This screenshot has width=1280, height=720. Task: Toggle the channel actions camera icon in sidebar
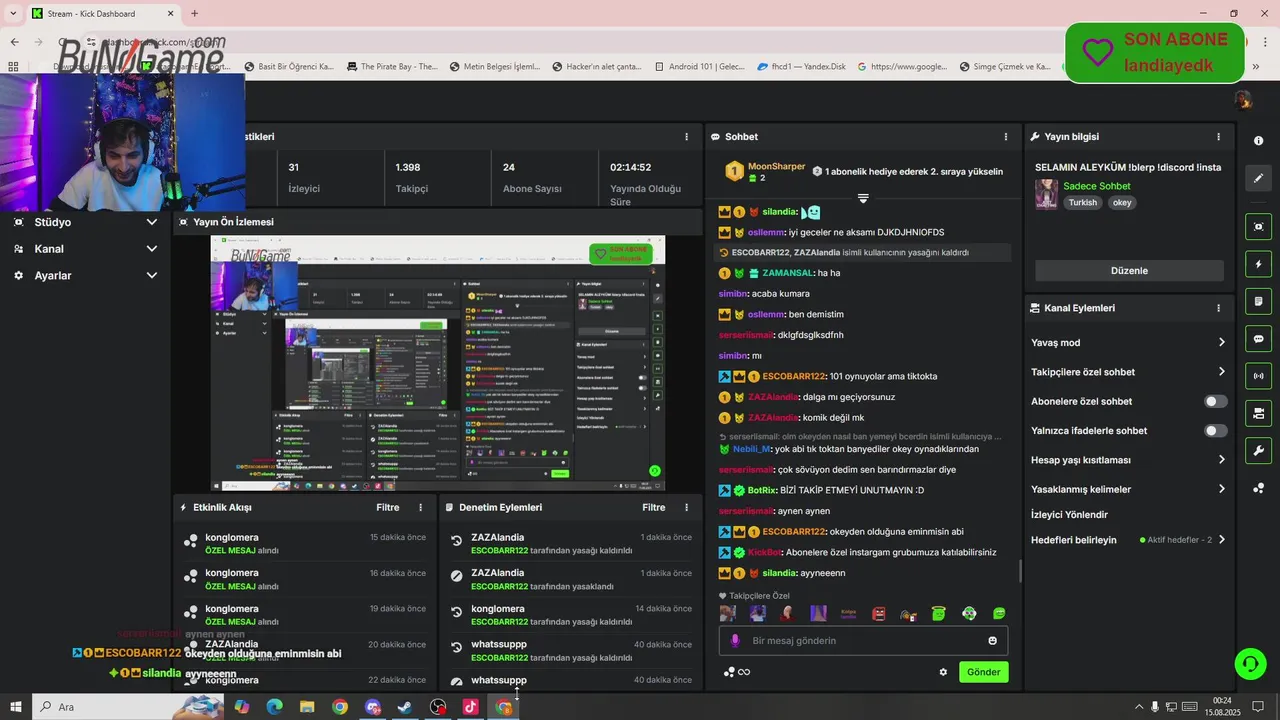click(1258, 413)
